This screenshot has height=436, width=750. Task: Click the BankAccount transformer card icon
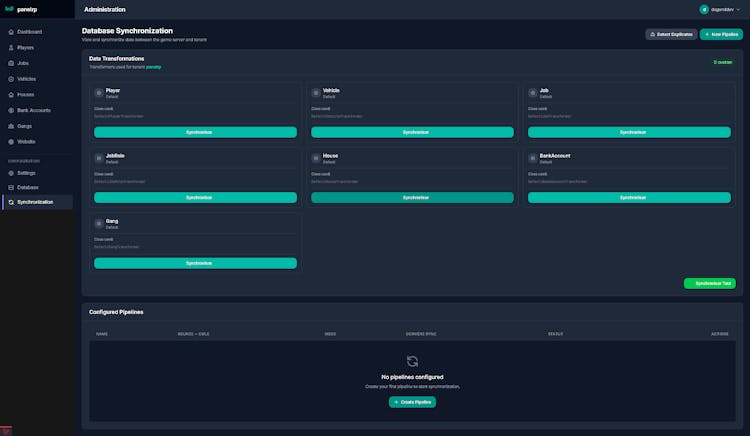532,158
